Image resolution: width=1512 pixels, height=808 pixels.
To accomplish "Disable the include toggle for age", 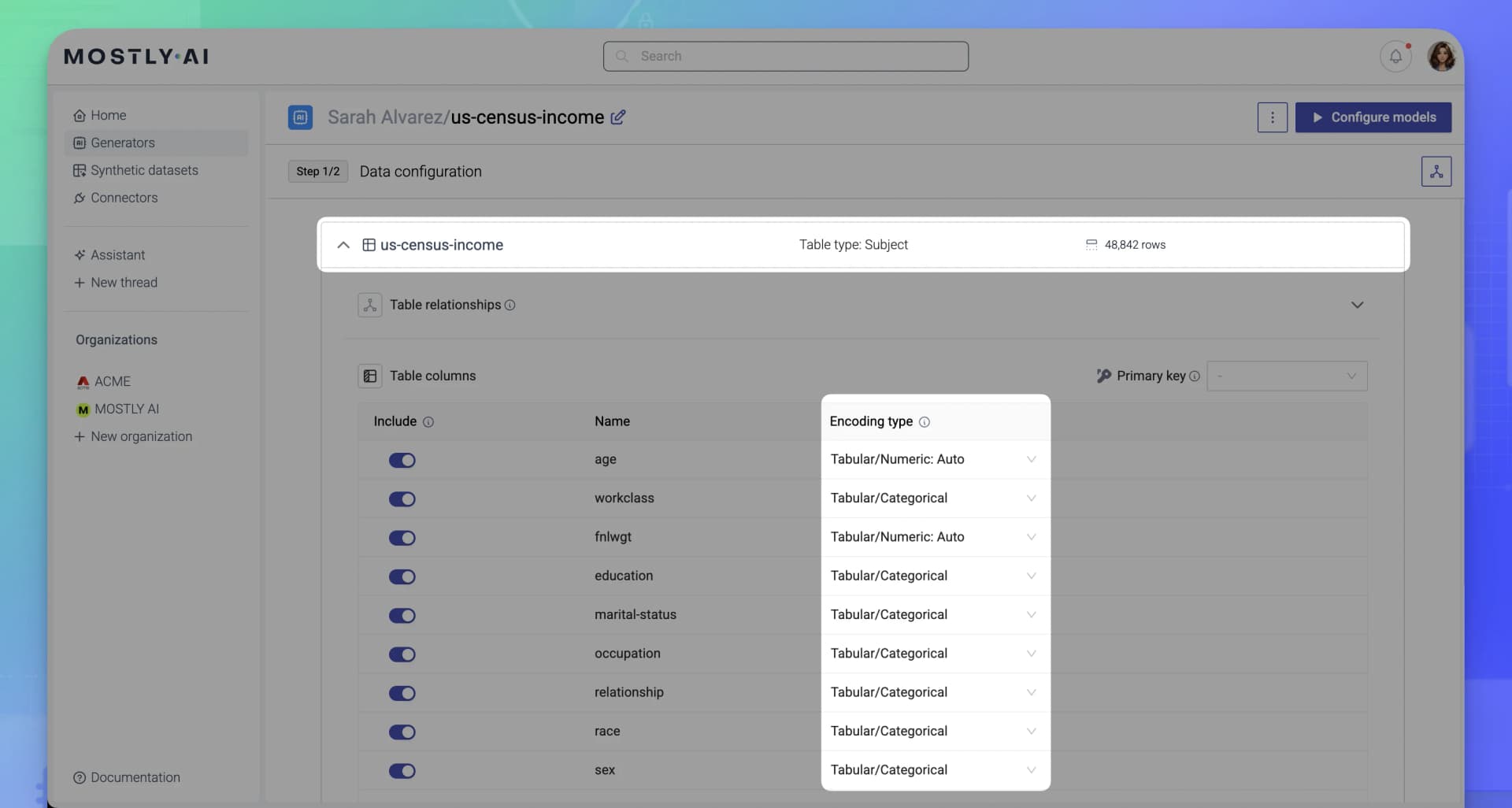I will point(402,460).
